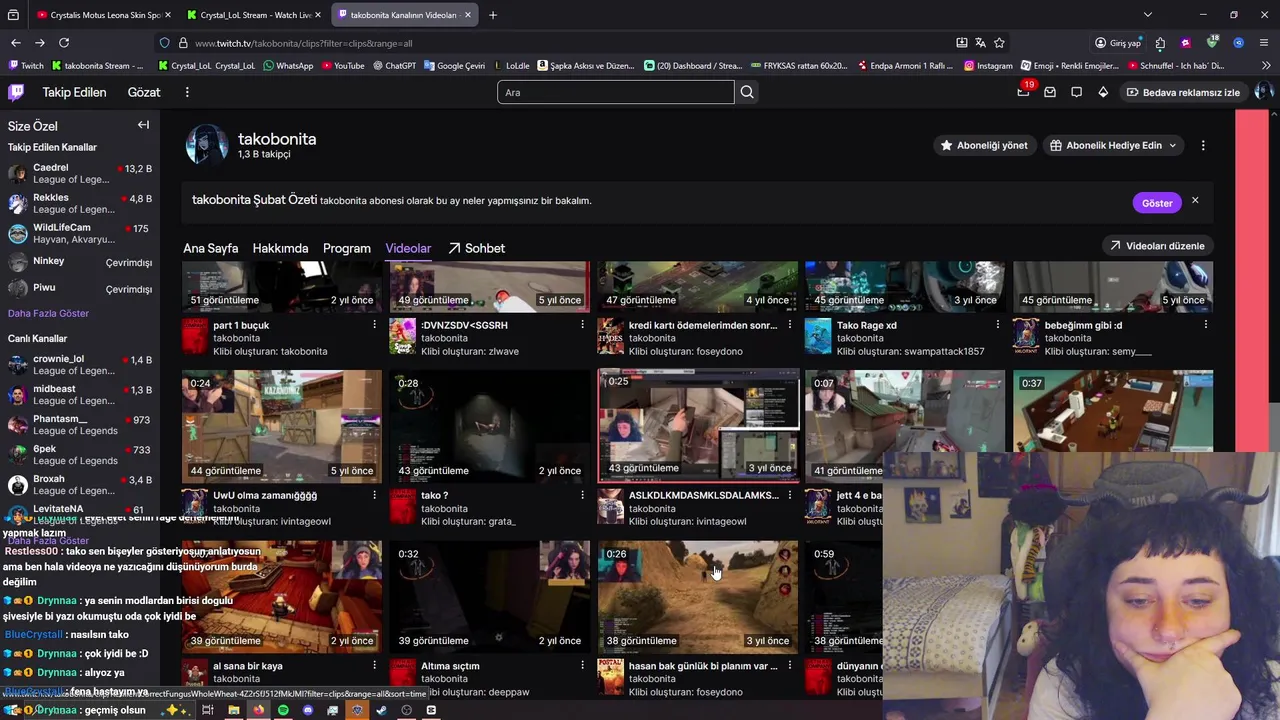Expand the Abonelik Hediye Edin dropdown
The width and height of the screenshot is (1280, 720).
(x=1173, y=145)
